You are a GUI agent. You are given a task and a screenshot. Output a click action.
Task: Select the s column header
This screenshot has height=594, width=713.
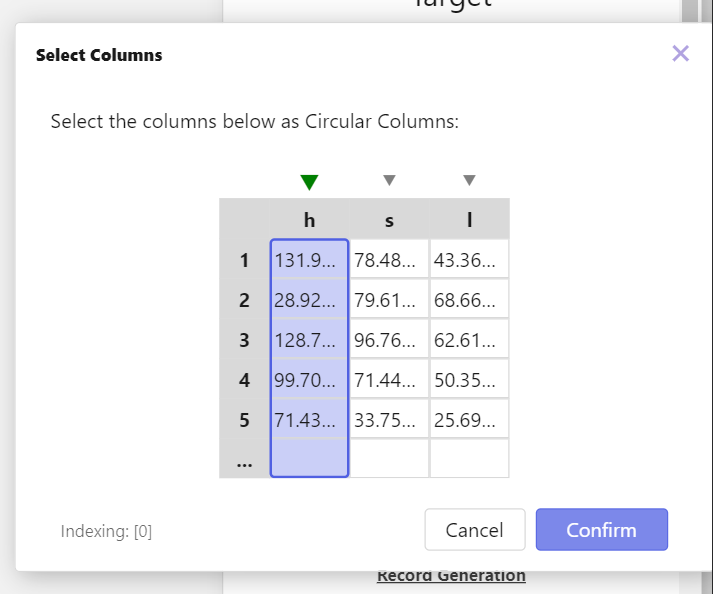coord(389,219)
